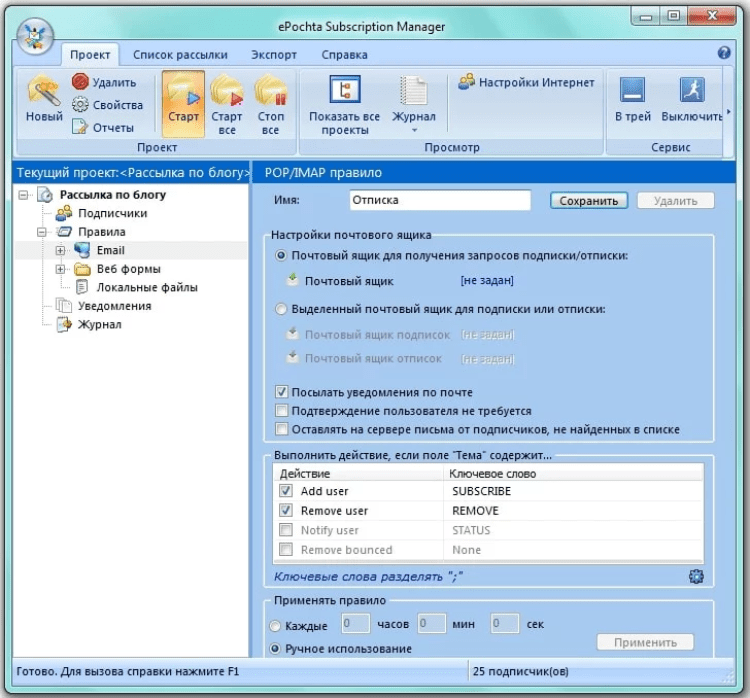The image size is (750, 698).
Task: Uncheck the Add user action
Action: (286, 491)
